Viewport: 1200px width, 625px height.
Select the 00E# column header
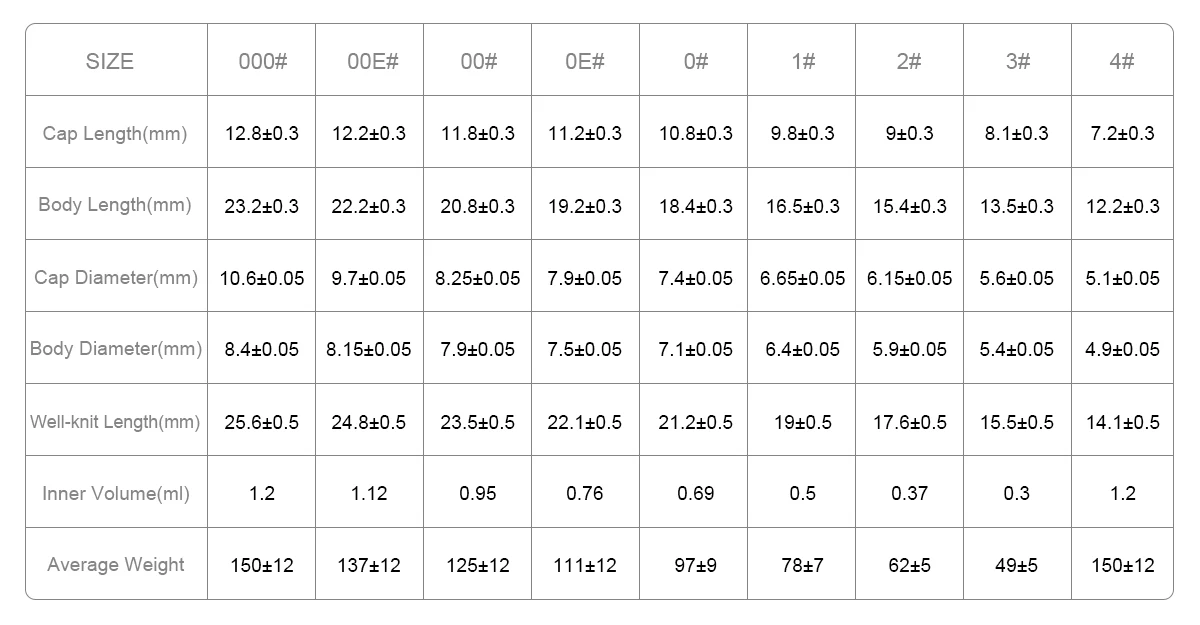372,61
